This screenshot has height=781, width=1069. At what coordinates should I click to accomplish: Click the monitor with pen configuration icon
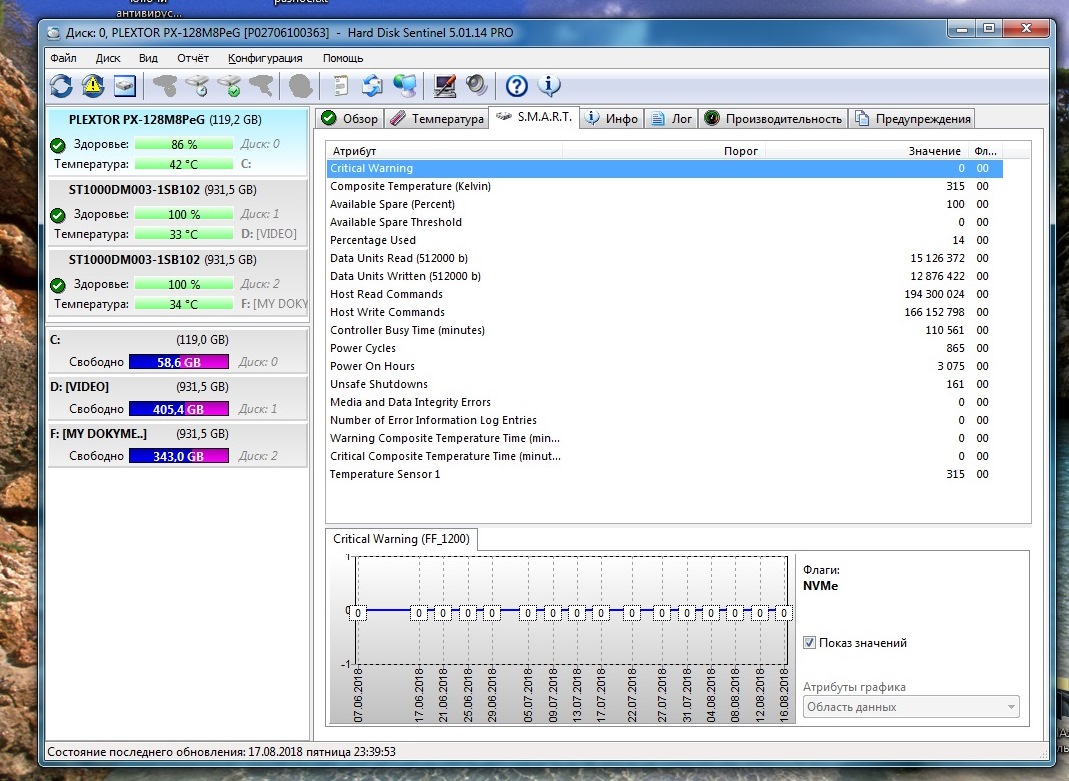click(445, 86)
